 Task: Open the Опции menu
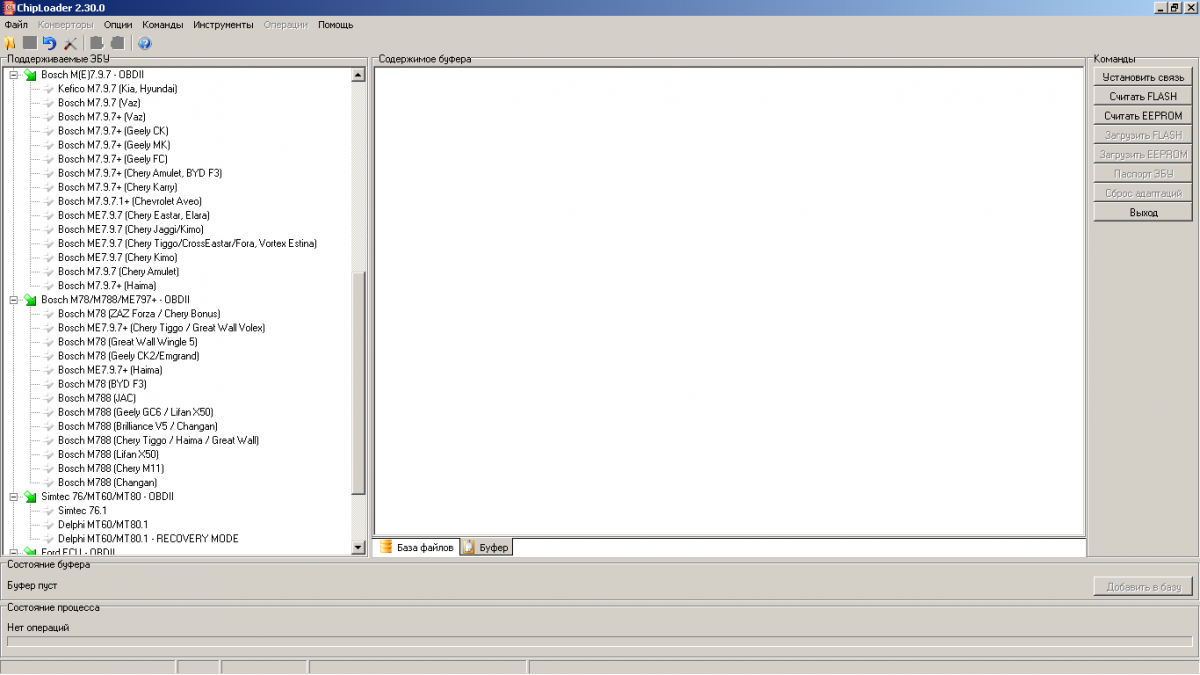(118, 24)
